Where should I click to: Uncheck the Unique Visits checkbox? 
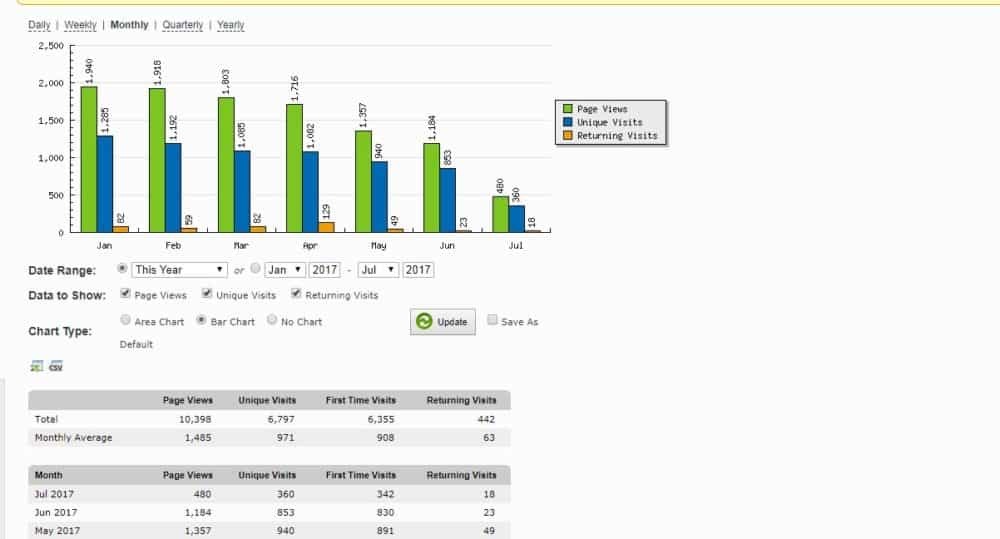click(207, 294)
